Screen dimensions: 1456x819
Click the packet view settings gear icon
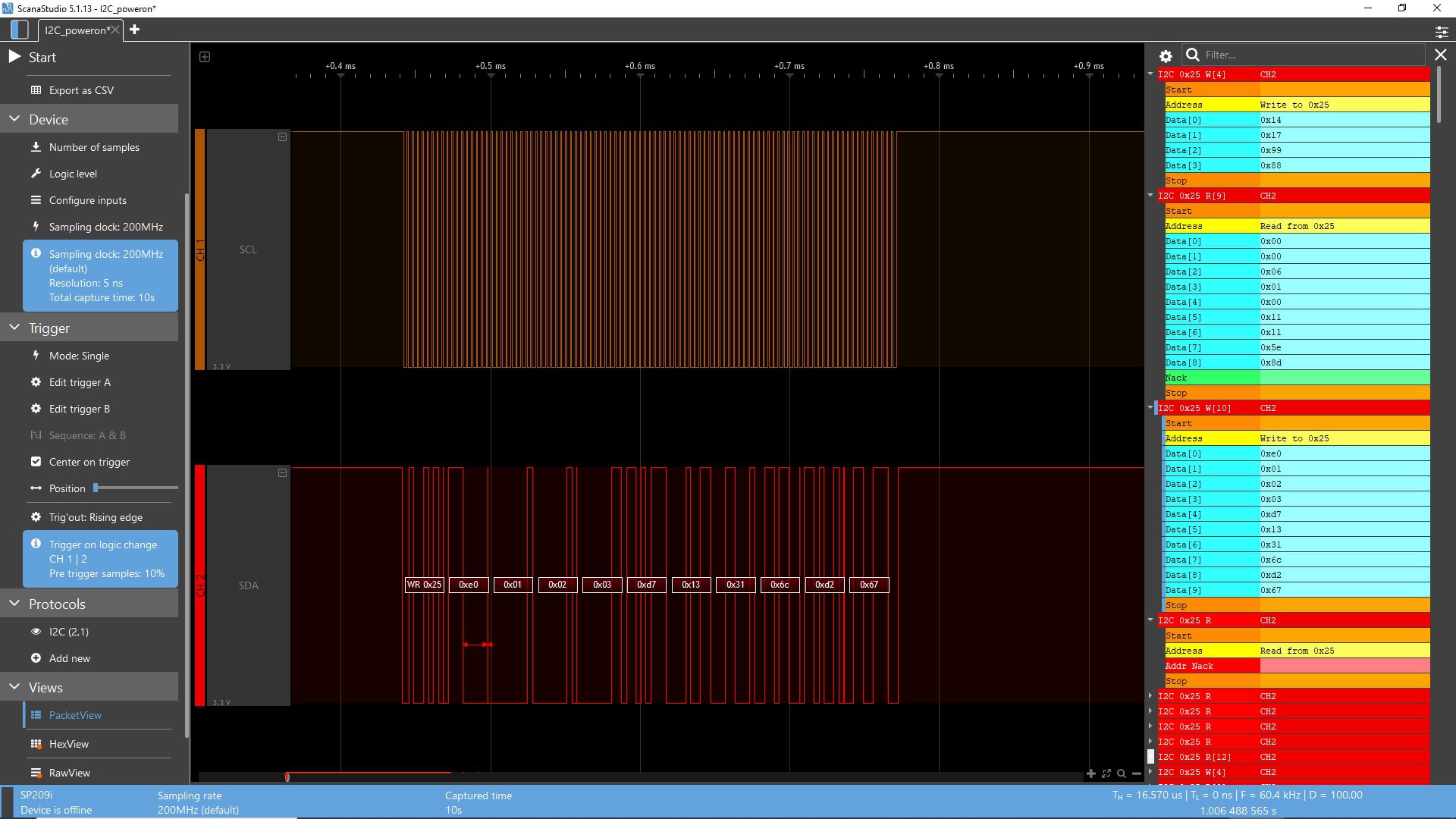click(1166, 56)
